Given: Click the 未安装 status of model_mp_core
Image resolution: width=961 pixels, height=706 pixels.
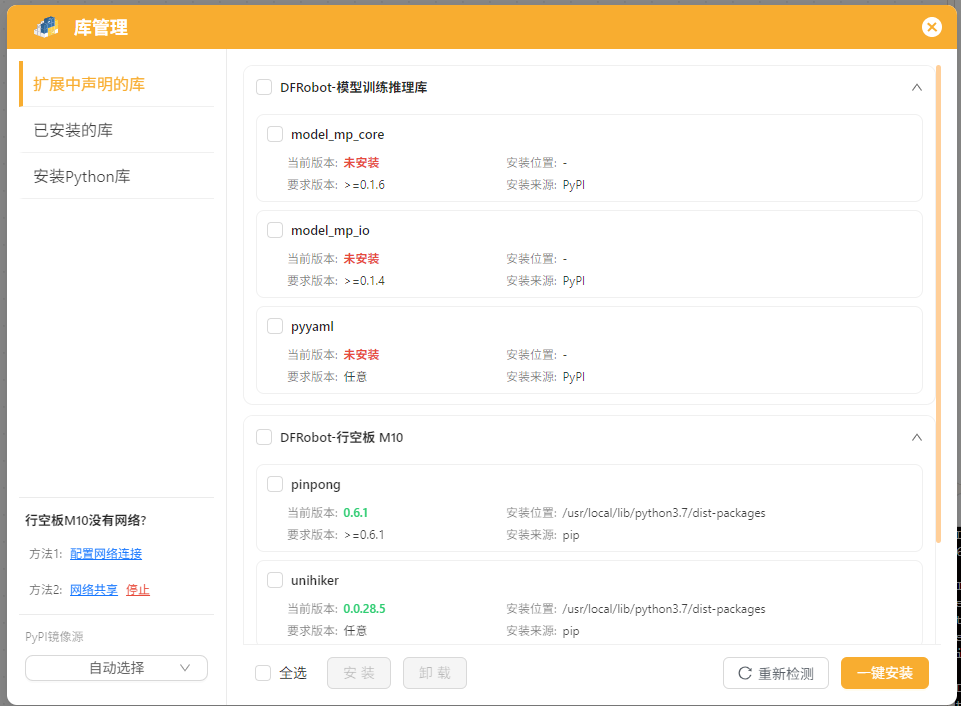Looking at the screenshot, I should tap(361, 162).
